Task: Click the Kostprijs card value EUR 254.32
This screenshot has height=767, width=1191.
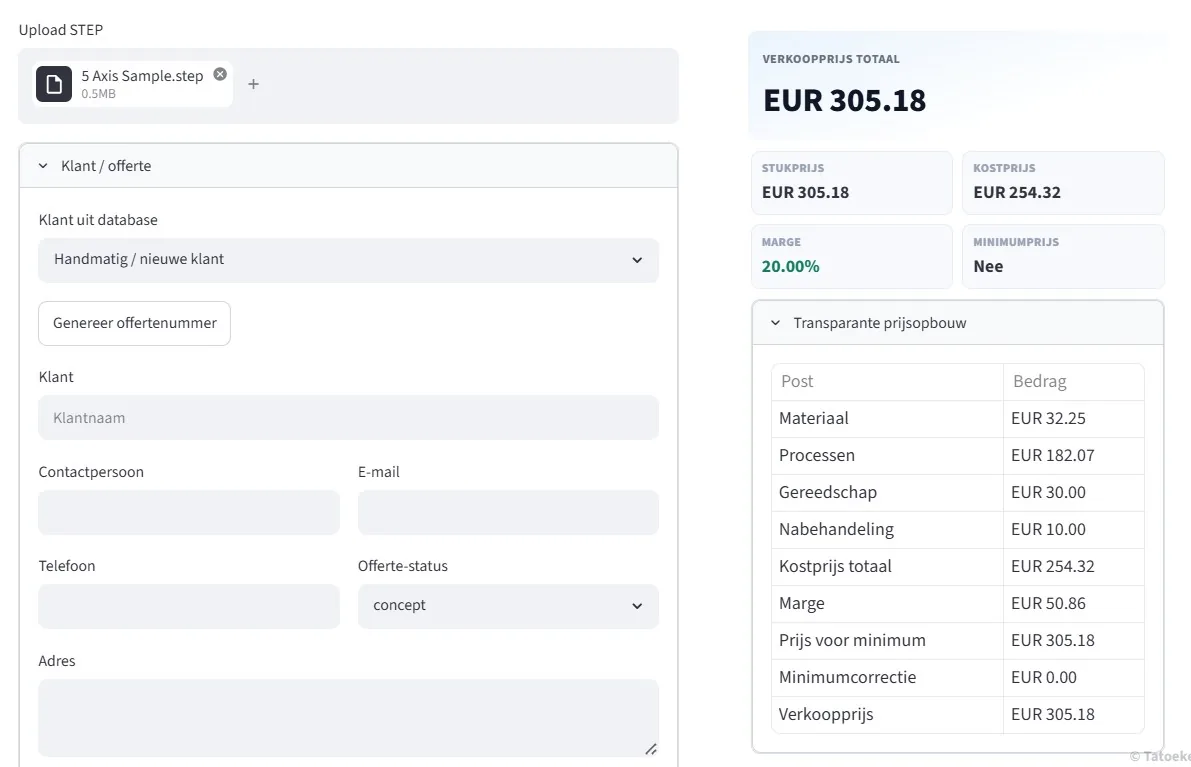Action: tap(1016, 193)
